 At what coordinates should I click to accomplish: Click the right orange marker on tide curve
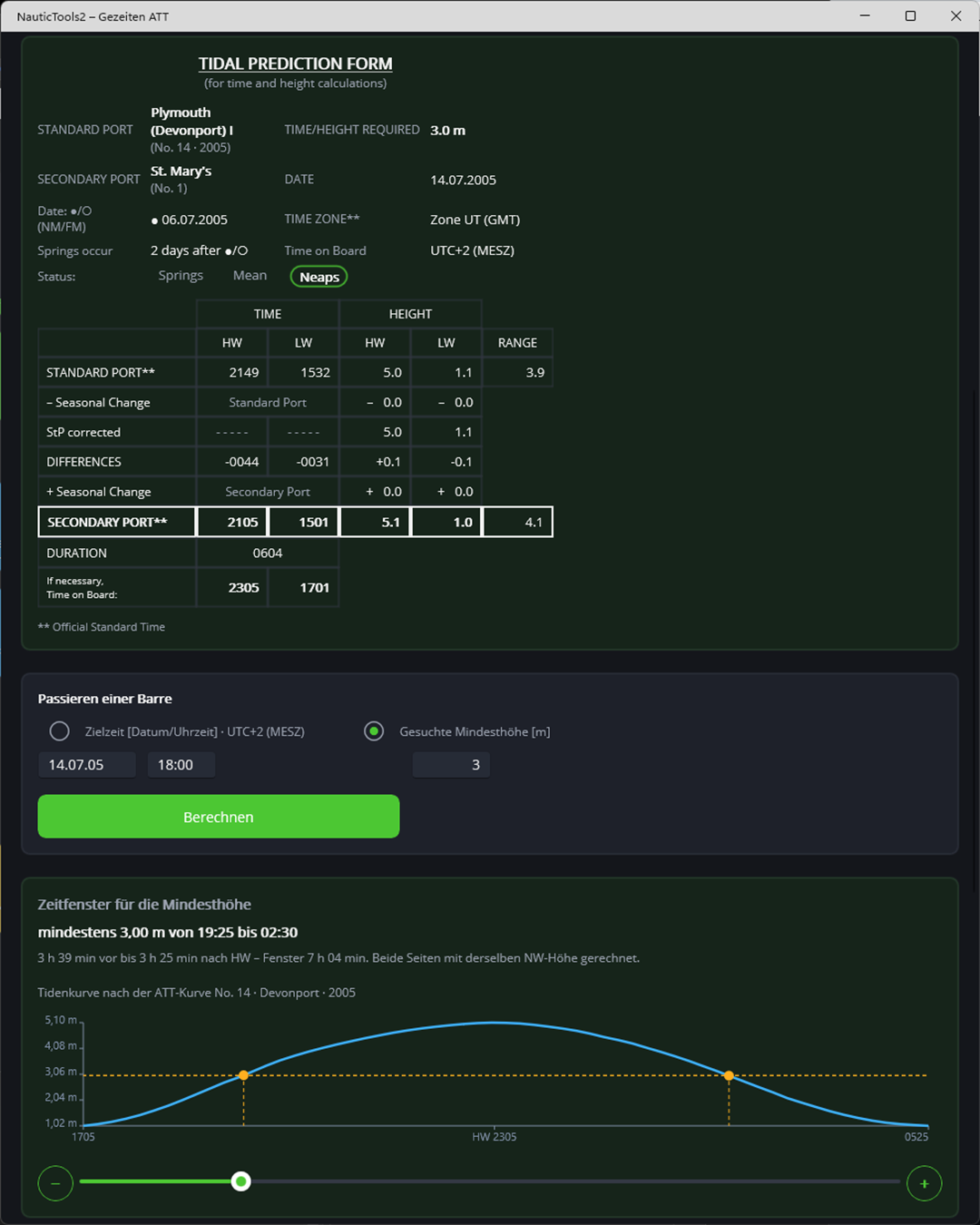[729, 1075]
